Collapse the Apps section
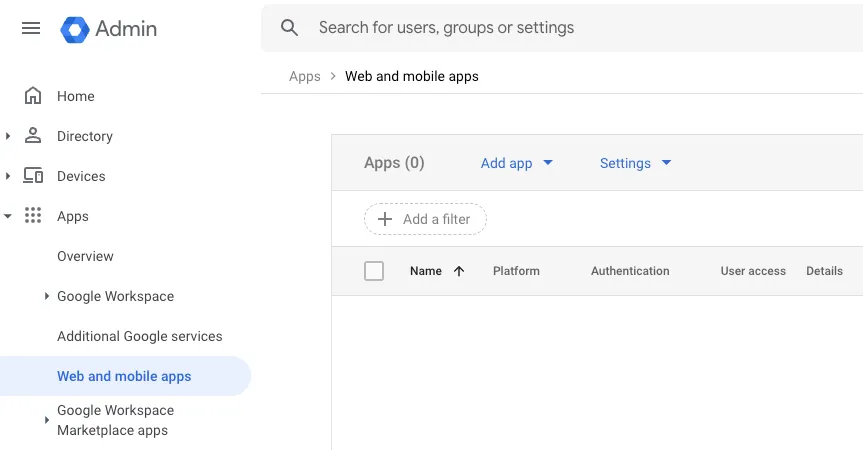The height and width of the screenshot is (450, 863). (x=8, y=216)
